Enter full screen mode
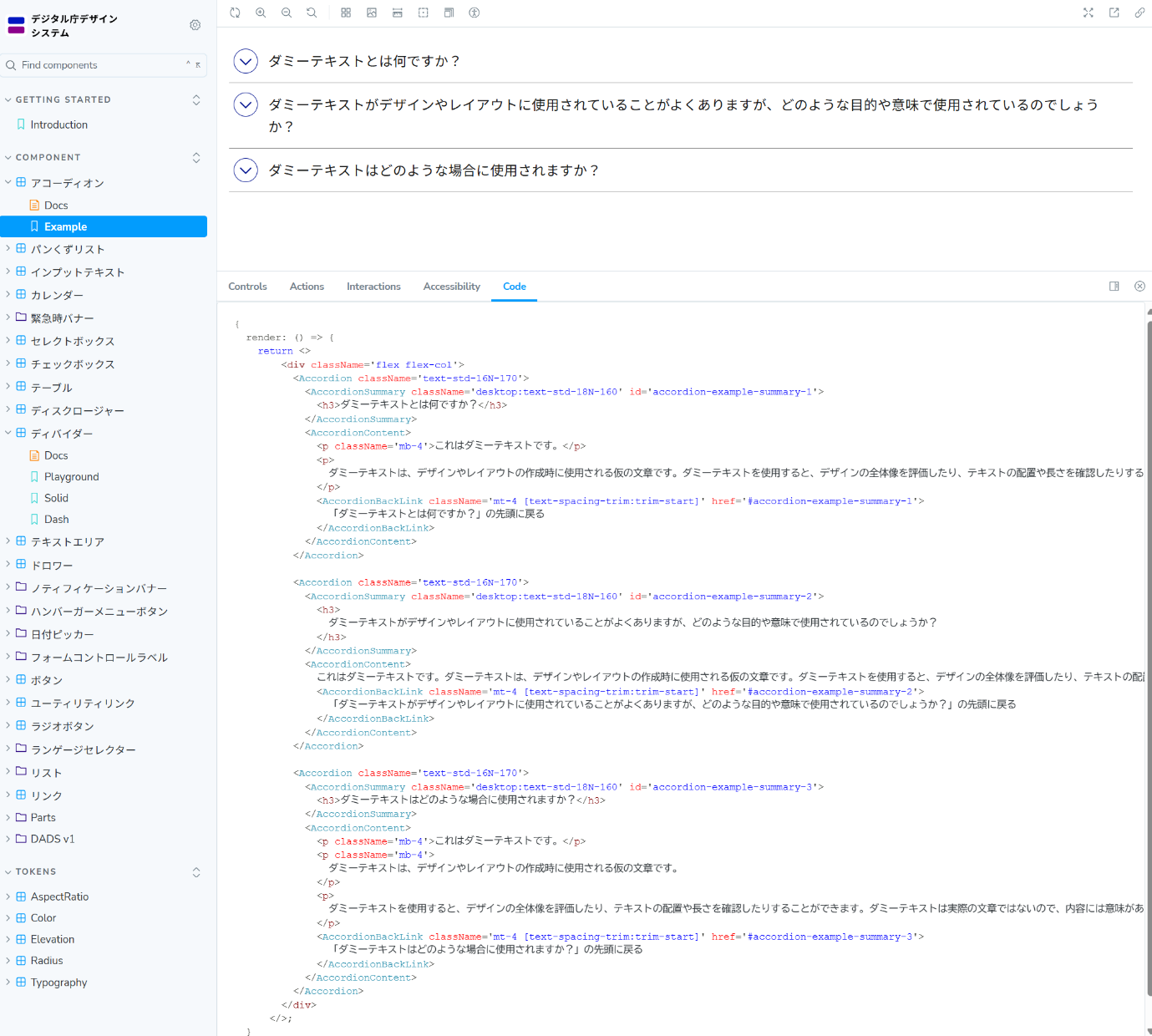The height and width of the screenshot is (1036, 1152). (1088, 13)
